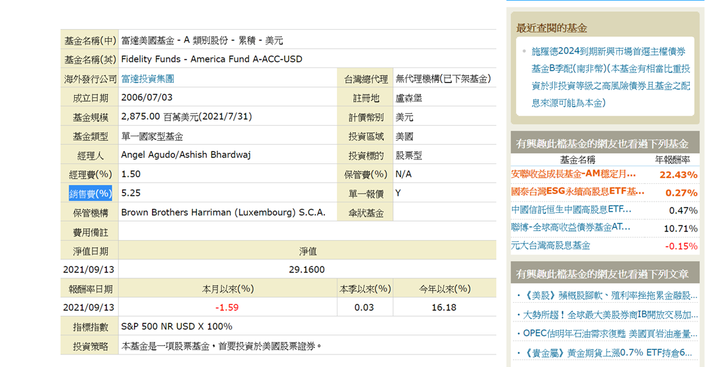Select 本月以來(%) column header
The image size is (720, 367).
coord(228,288)
